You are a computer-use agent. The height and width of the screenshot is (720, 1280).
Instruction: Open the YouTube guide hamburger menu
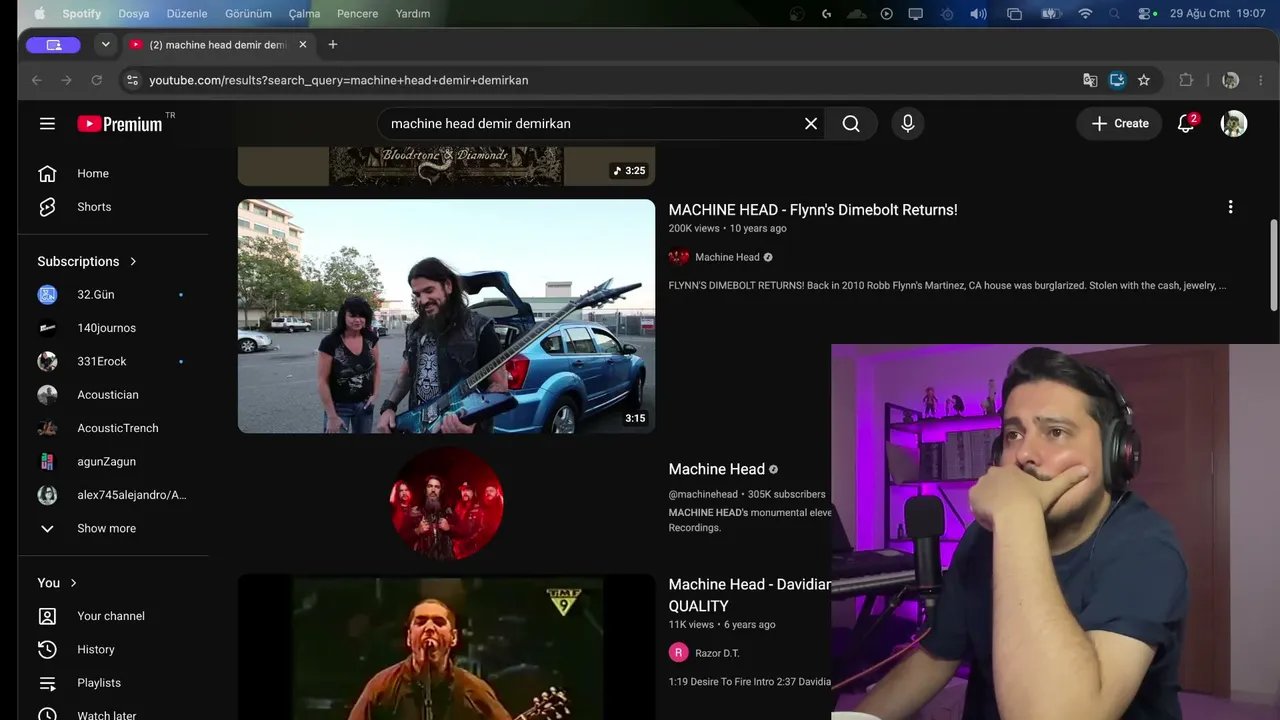pyautogui.click(x=47, y=123)
